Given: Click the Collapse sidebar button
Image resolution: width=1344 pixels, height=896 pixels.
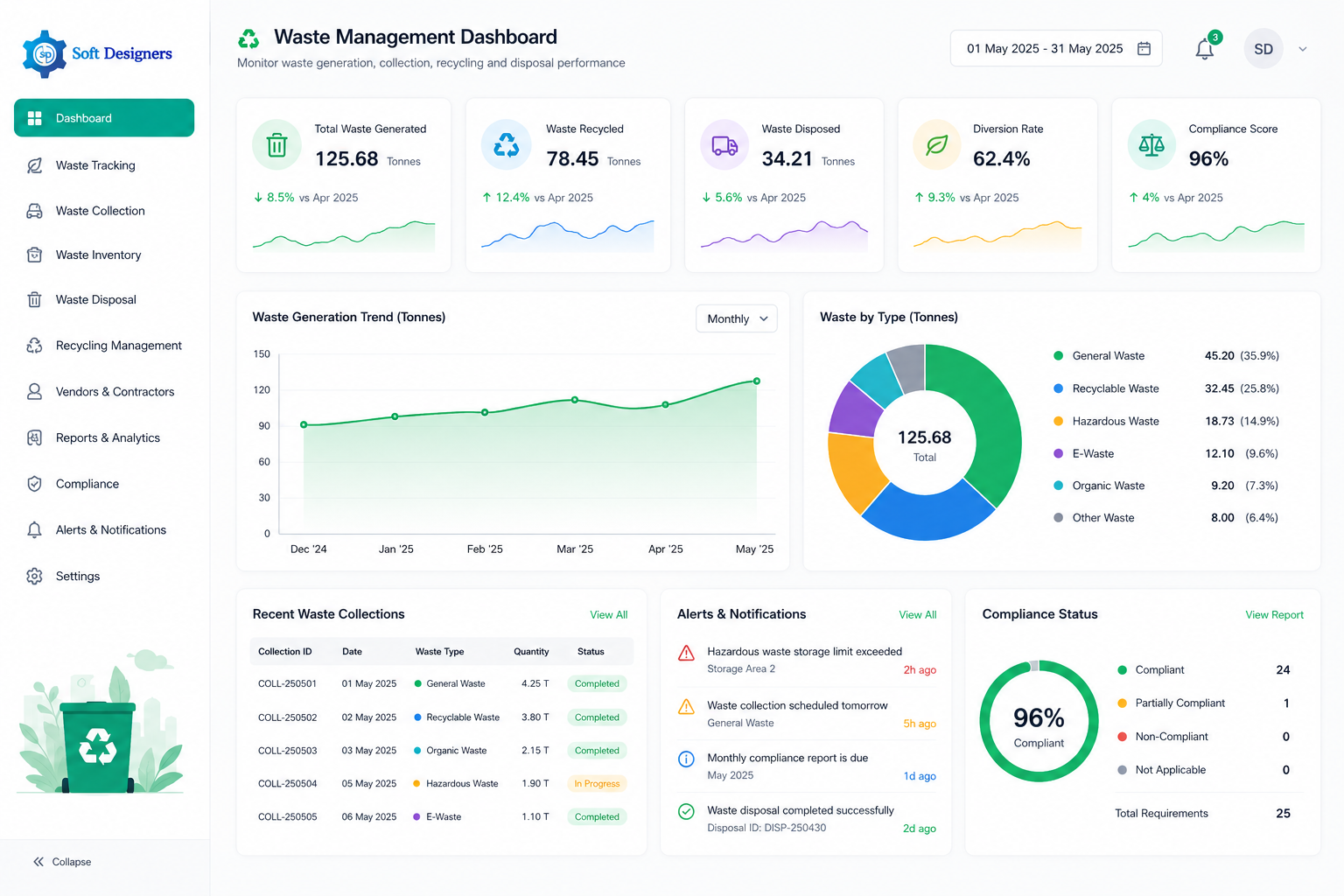Looking at the screenshot, I should pyautogui.click(x=62, y=862).
